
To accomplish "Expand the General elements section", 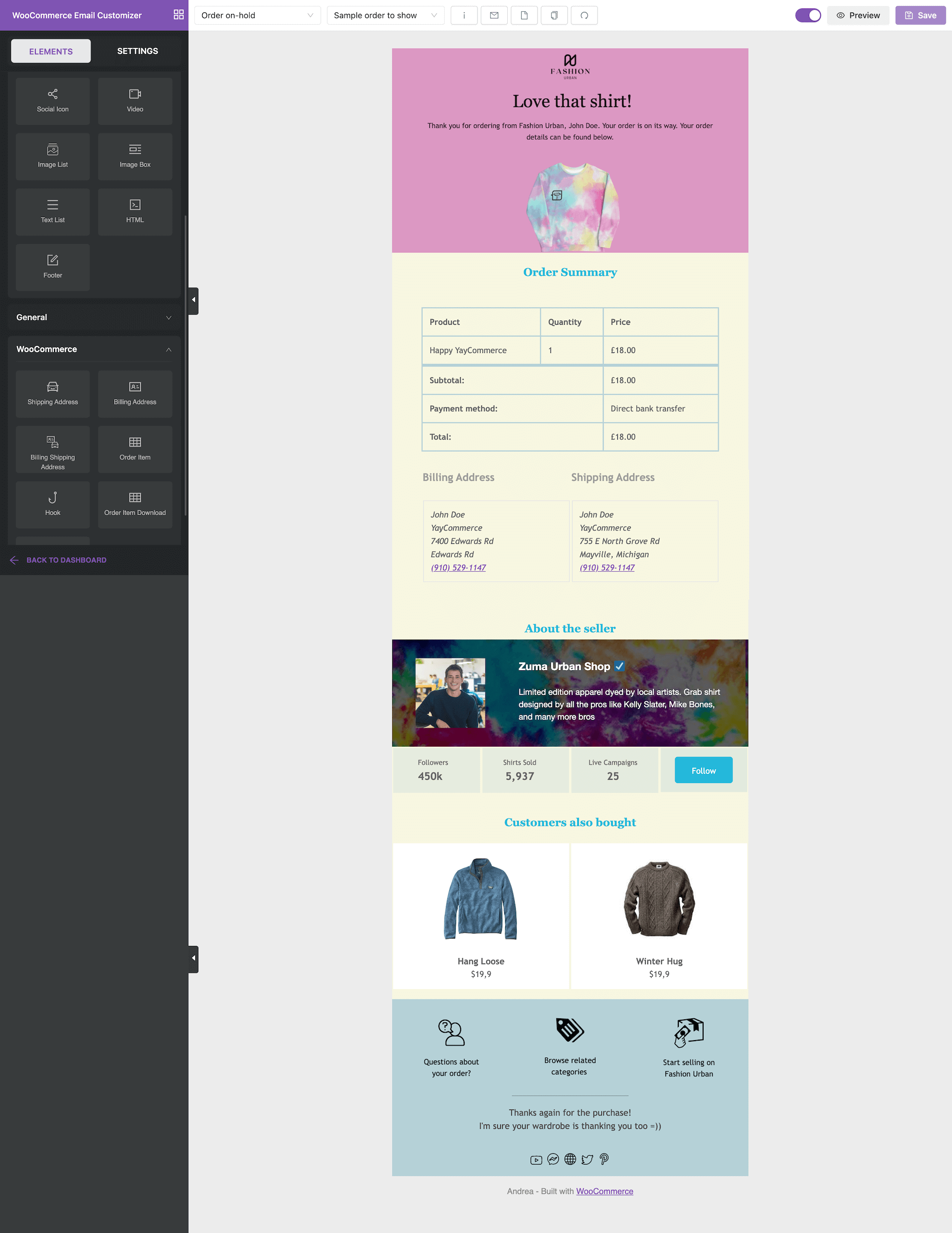I will coord(94,317).
